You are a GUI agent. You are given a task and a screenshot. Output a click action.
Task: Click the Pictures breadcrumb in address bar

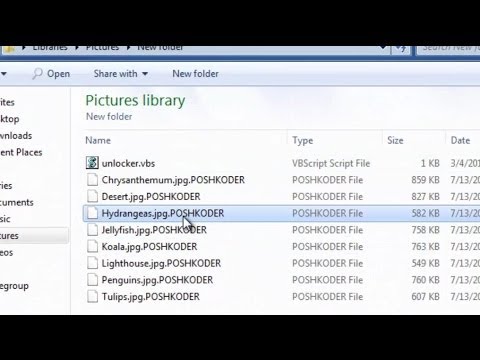point(102,48)
